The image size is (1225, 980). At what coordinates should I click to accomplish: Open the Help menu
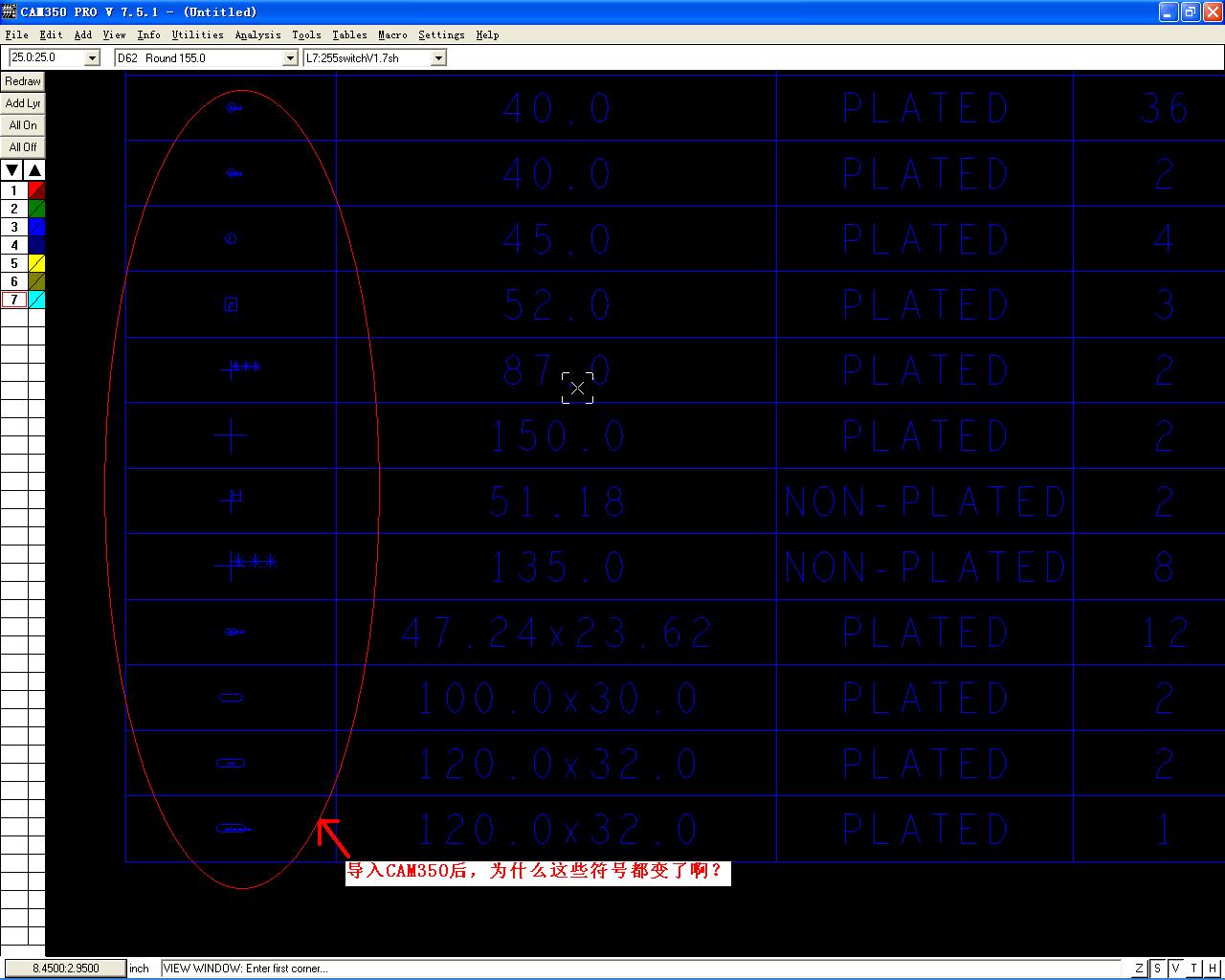(487, 34)
